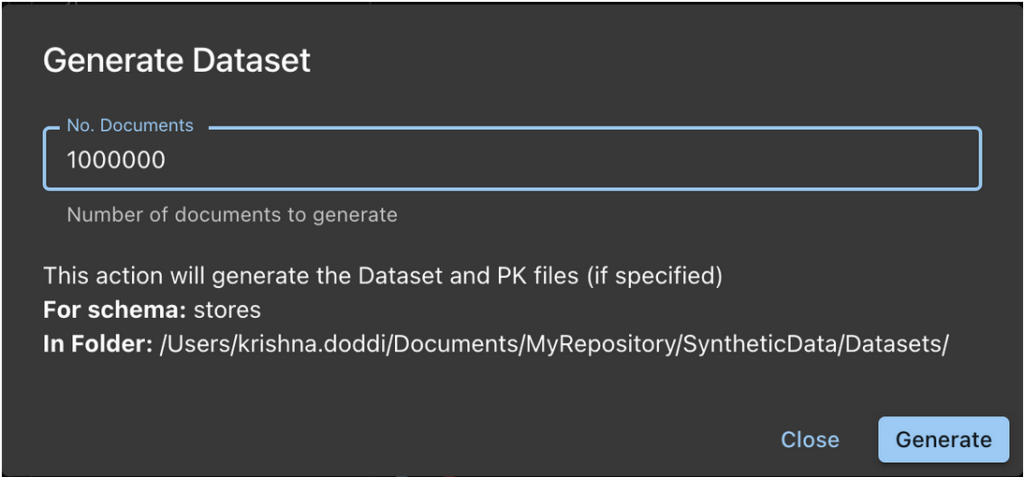Click the For schema bold label
The height and width of the screenshot is (477, 1024).
coord(115,310)
